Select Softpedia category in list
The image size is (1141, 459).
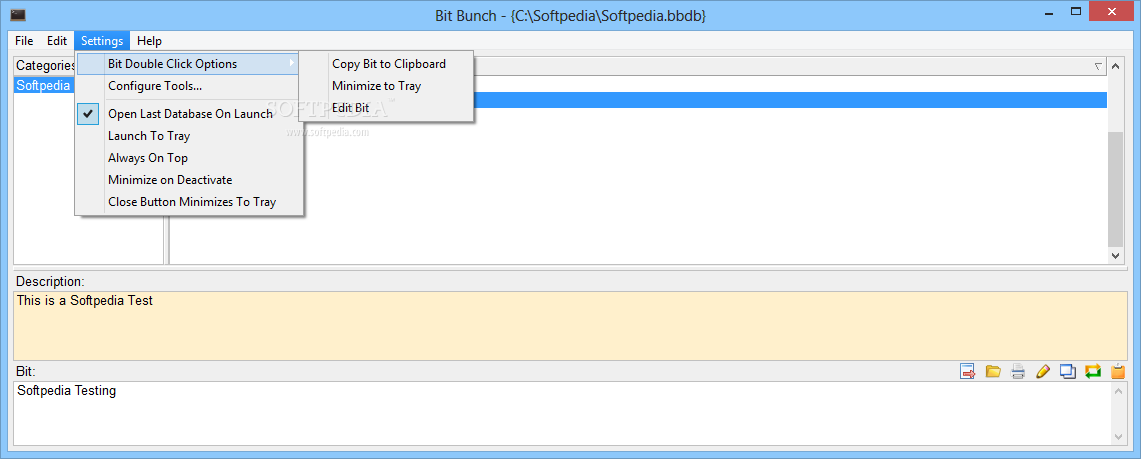tap(45, 85)
